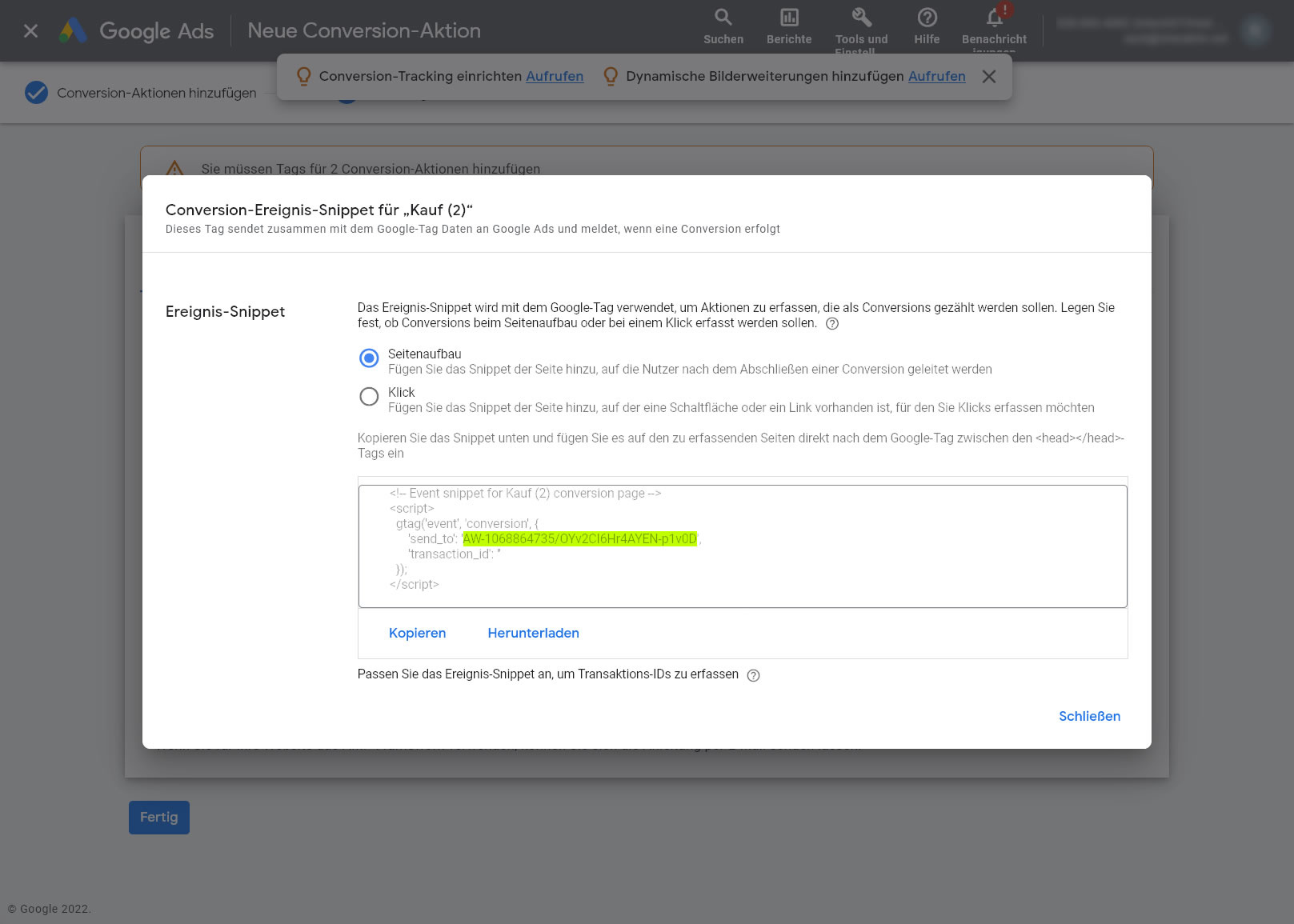Click Kopieren to copy the snippet
The width and height of the screenshot is (1294, 924).
coord(417,633)
